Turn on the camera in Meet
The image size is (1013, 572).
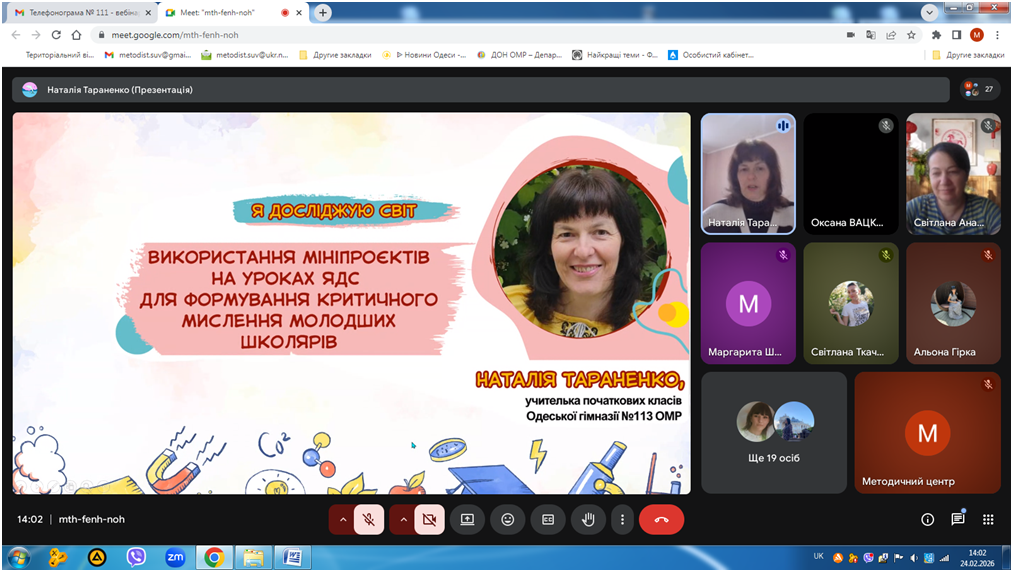coord(429,520)
